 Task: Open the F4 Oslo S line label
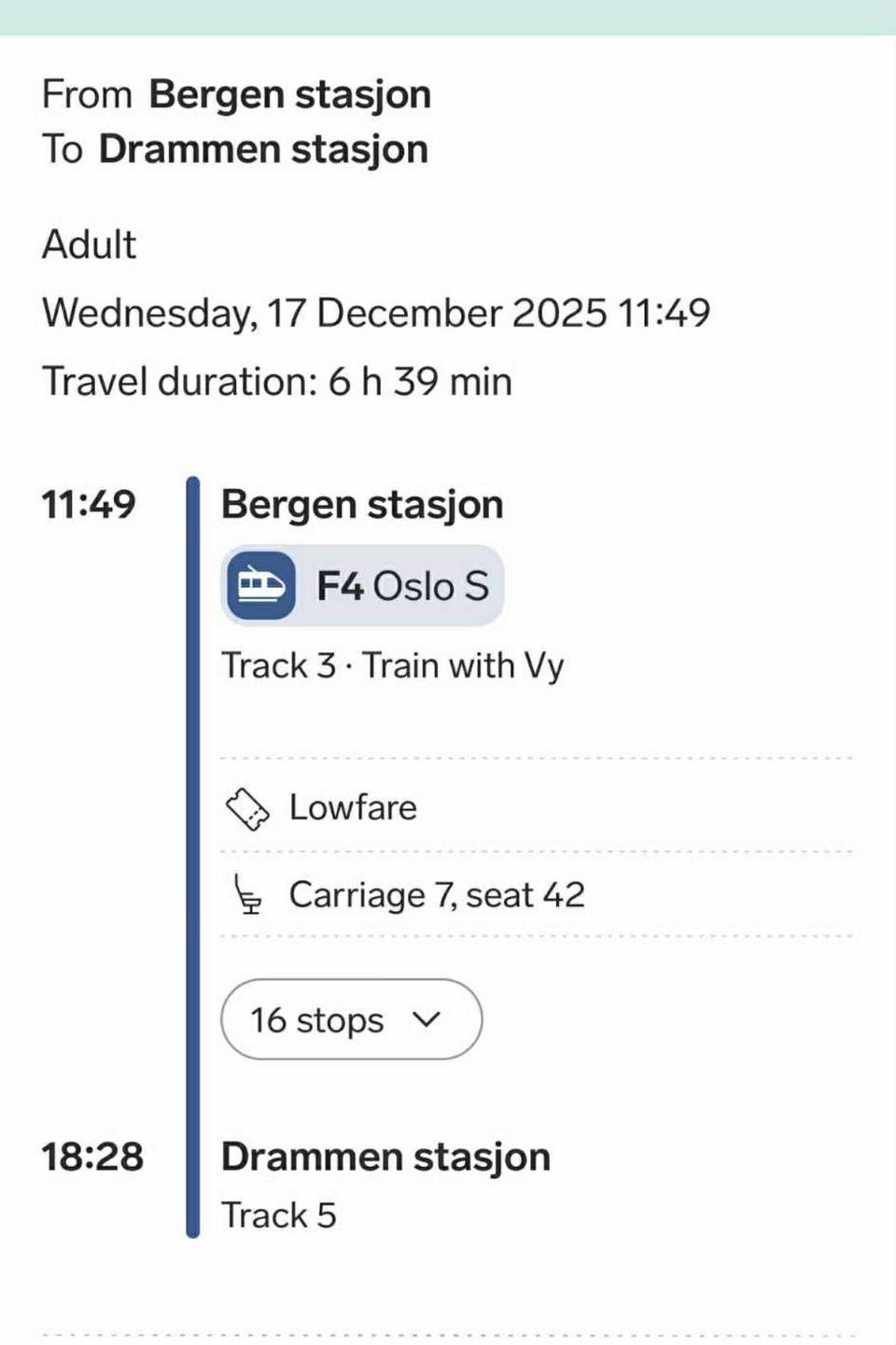pos(402,586)
